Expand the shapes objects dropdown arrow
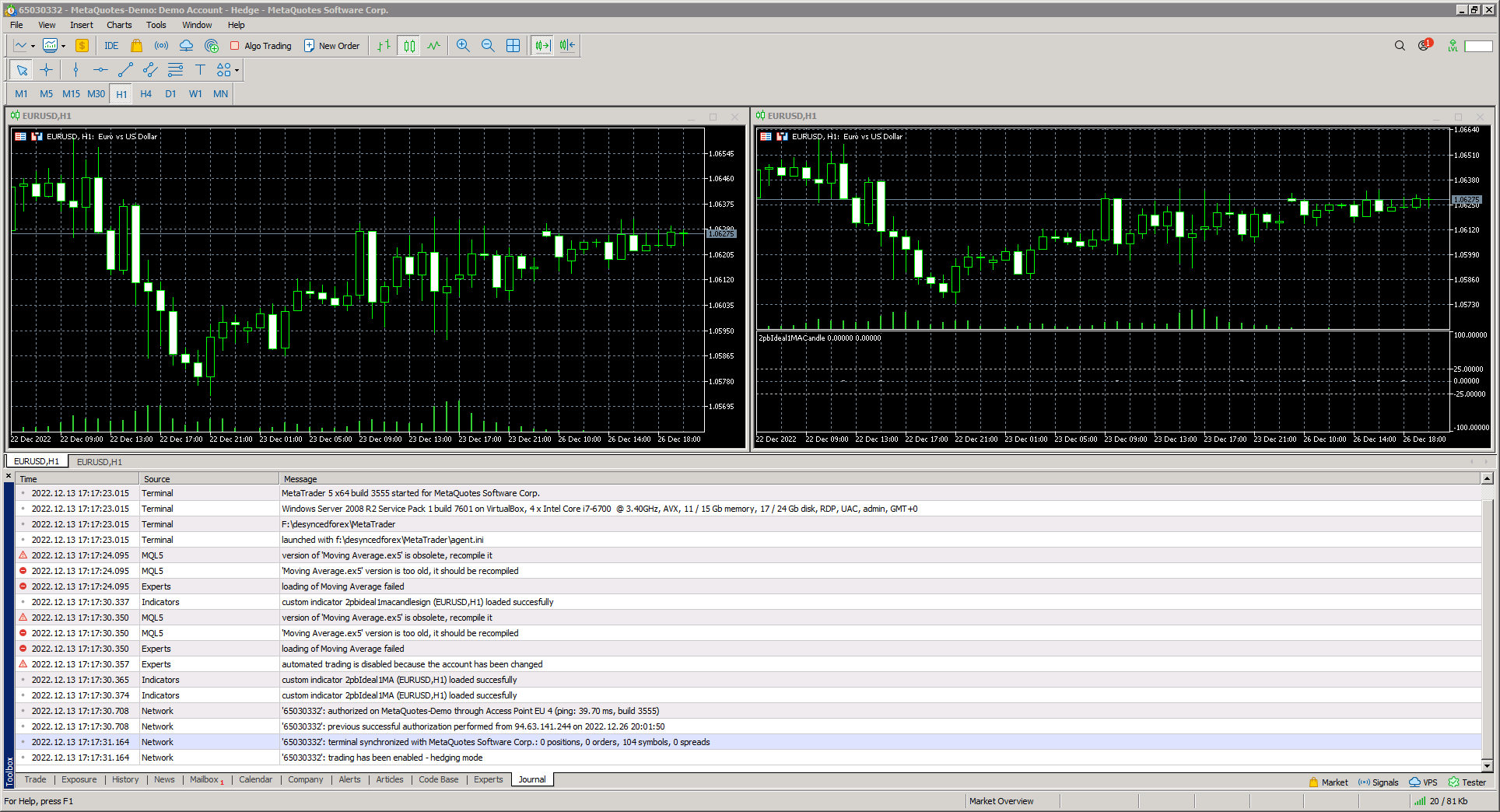 237,70
